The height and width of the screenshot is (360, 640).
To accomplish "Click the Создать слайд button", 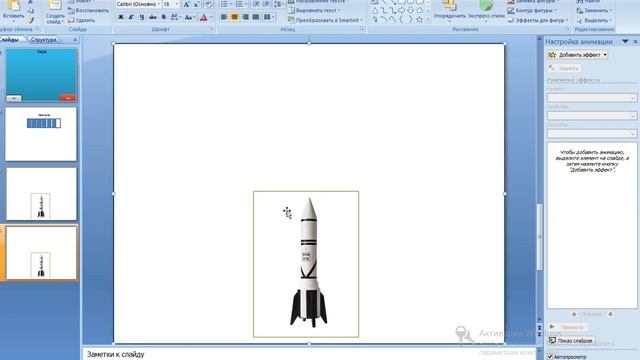I will point(54,12).
